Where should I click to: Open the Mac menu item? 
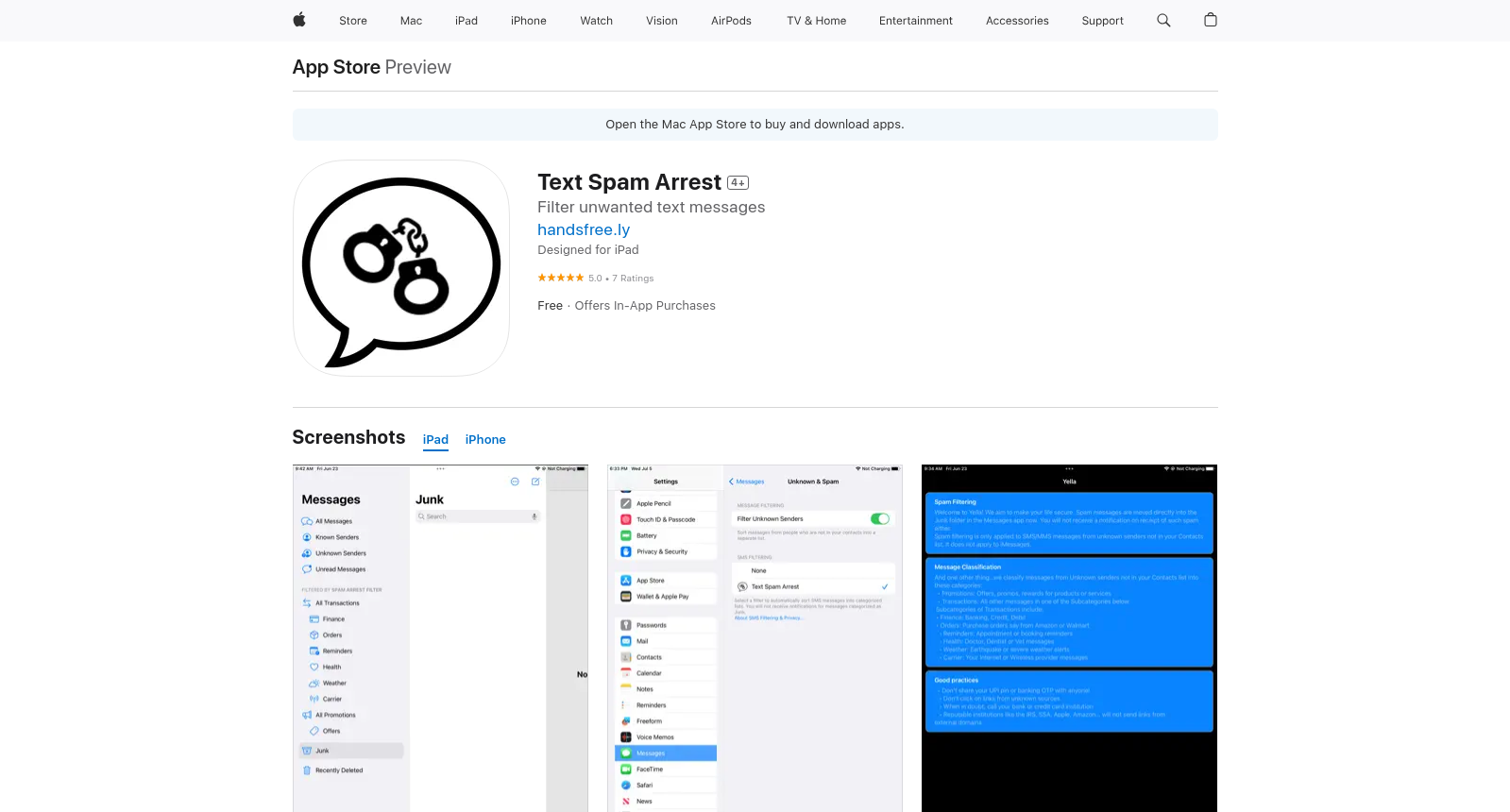[x=411, y=21]
